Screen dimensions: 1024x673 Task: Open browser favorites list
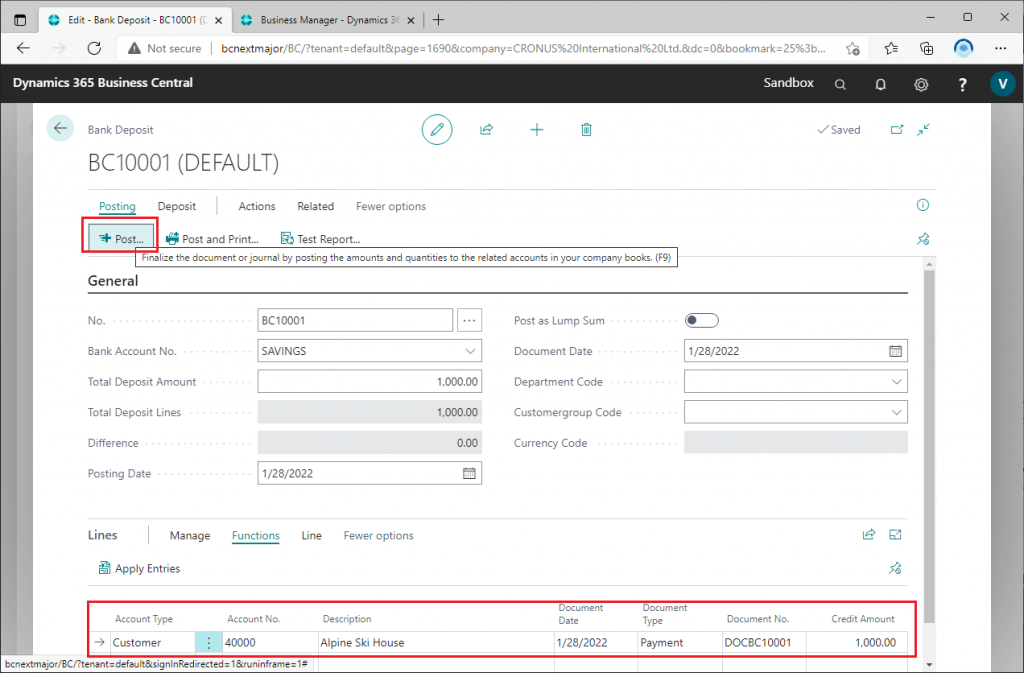[891, 48]
